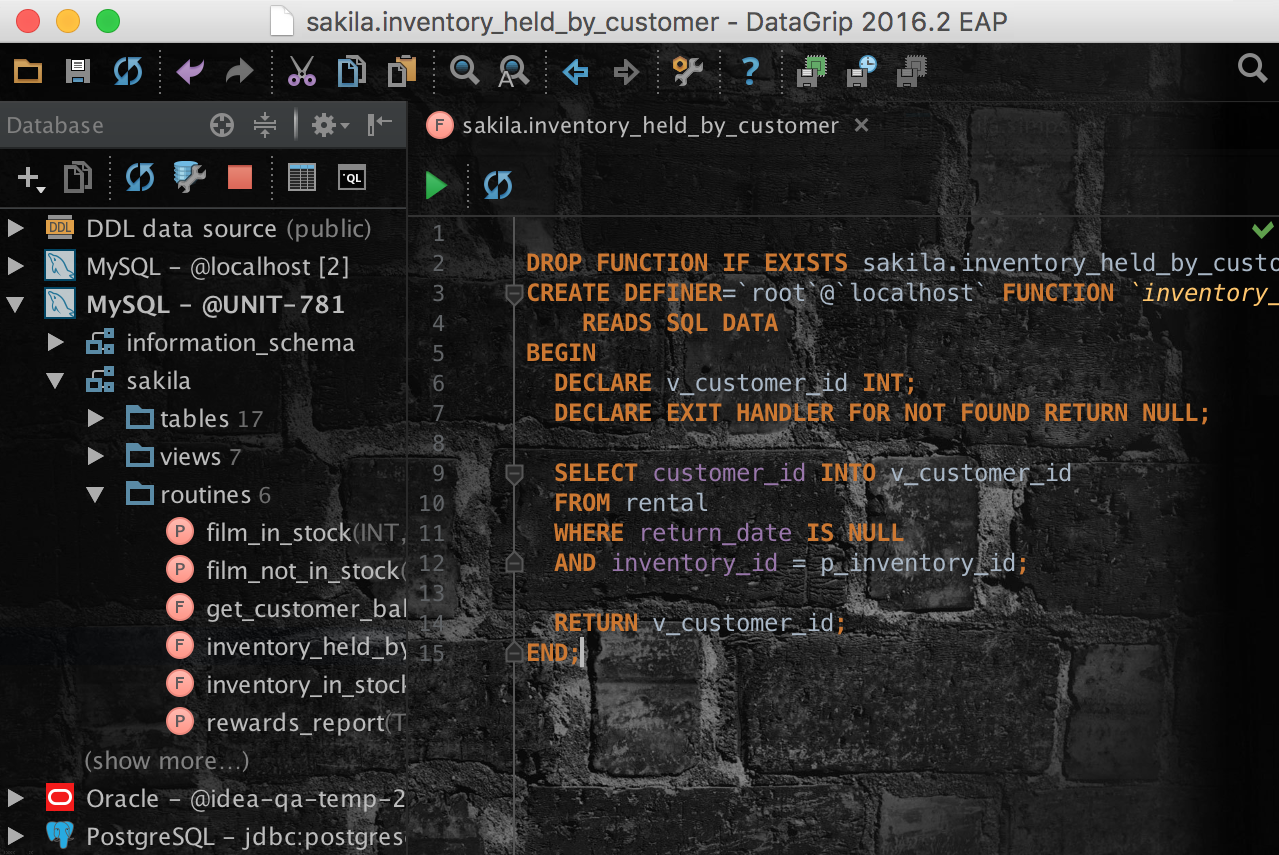Click the Undo arrow icon
Image resolution: width=1279 pixels, height=855 pixels.
[190, 71]
